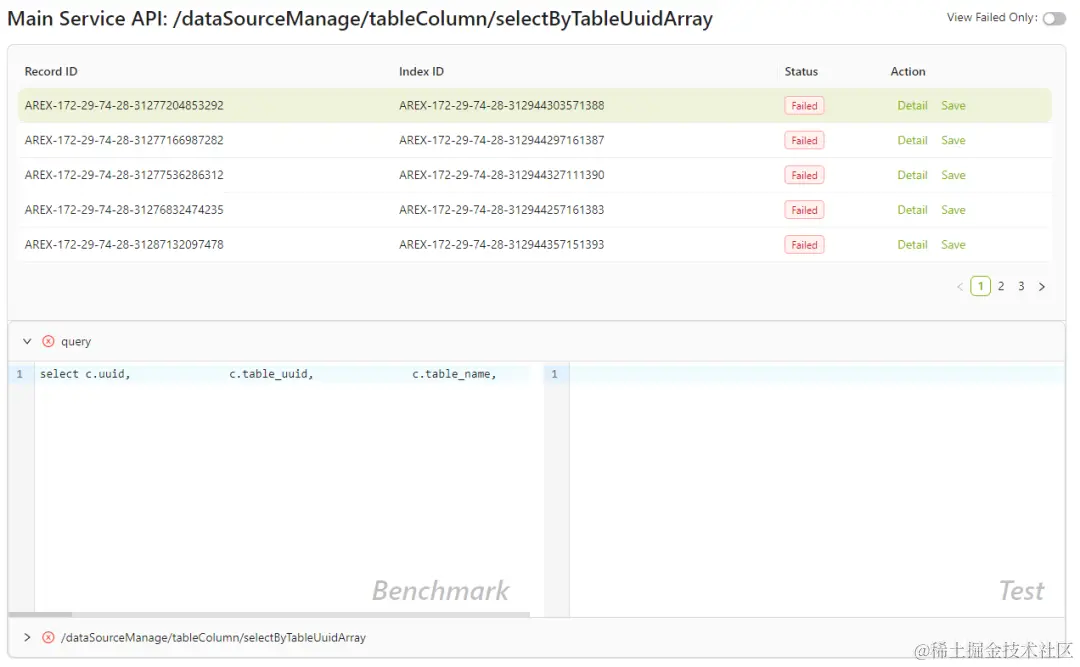
Task: Collapse the query section chevron
Action: tap(27, 341)
